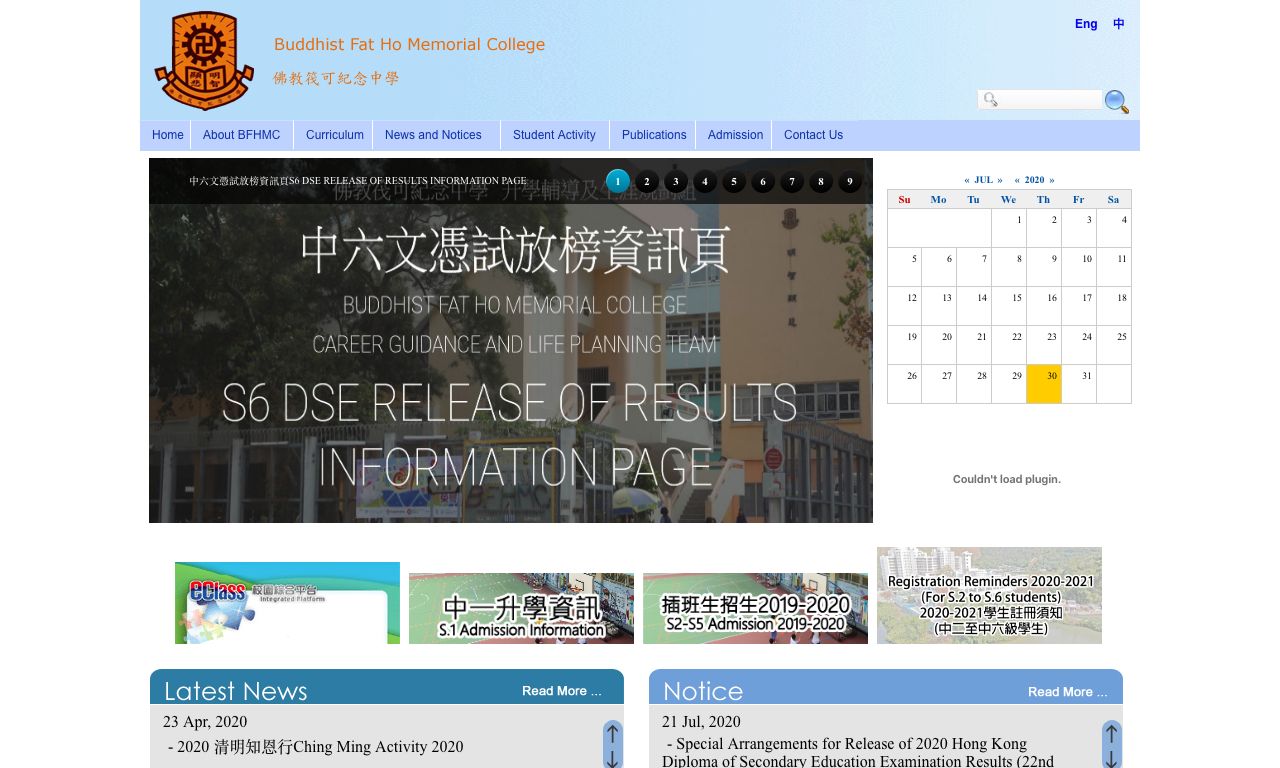Select highlighted day 30 in calendar

click(x=1043, y=384)
